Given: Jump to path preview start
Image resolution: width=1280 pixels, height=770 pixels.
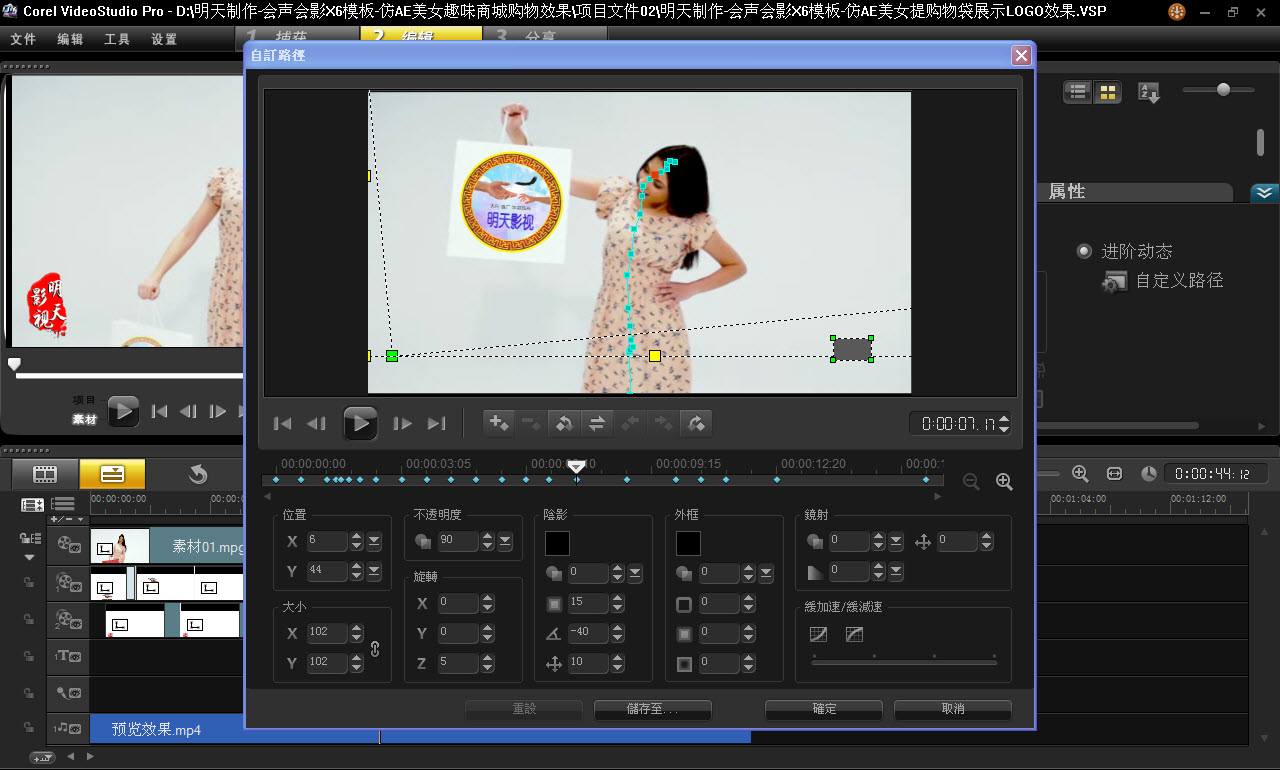Looking at the screenshot, I should click(x=283, y=423).
